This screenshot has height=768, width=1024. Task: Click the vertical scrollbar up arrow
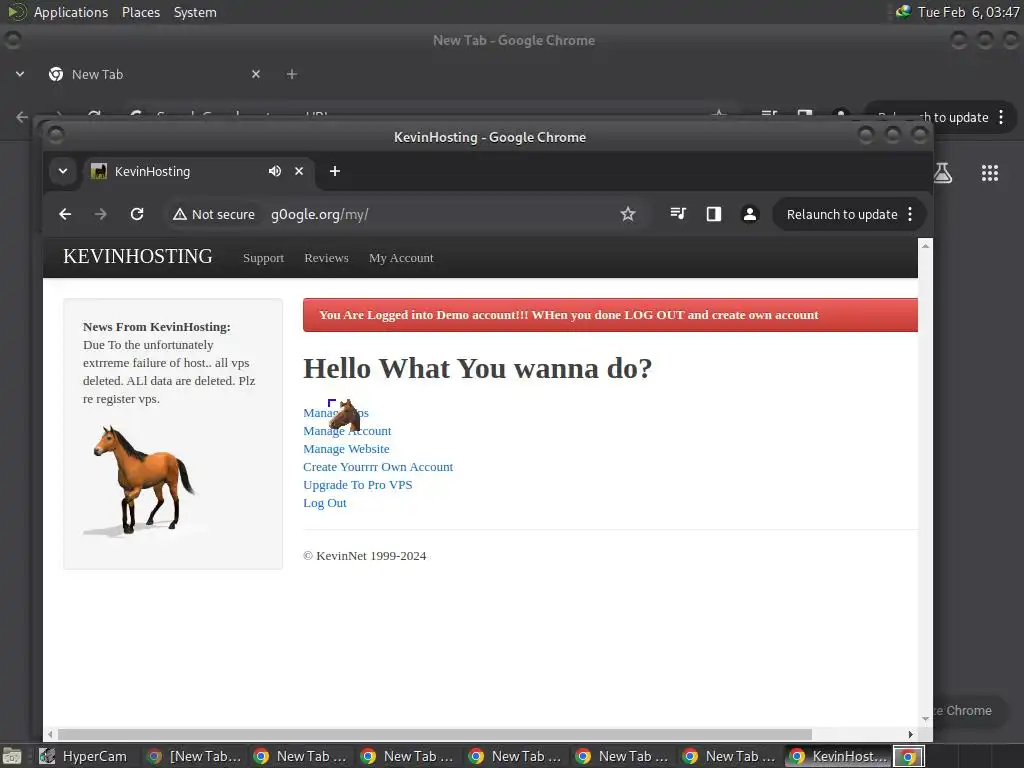click(925, 246)
